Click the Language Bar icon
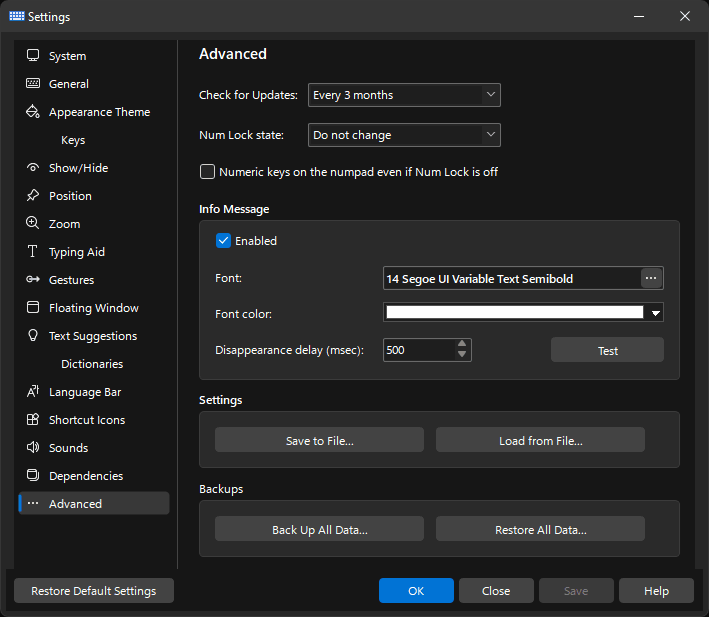 [x=33, y=391]
